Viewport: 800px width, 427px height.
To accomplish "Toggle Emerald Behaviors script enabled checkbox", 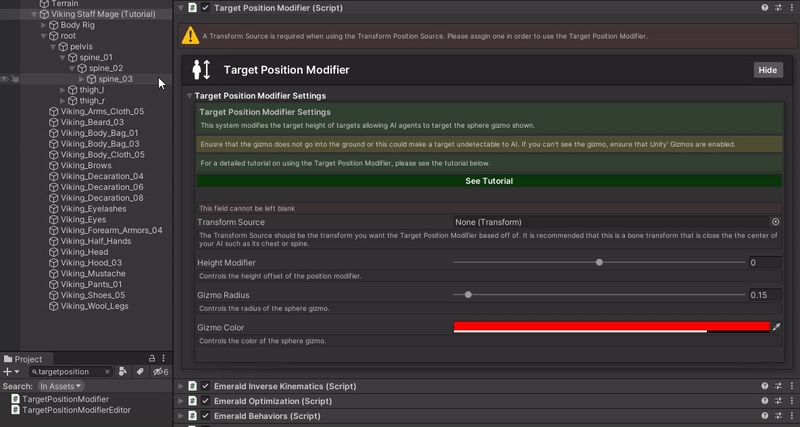I will (x=206, y=415).
